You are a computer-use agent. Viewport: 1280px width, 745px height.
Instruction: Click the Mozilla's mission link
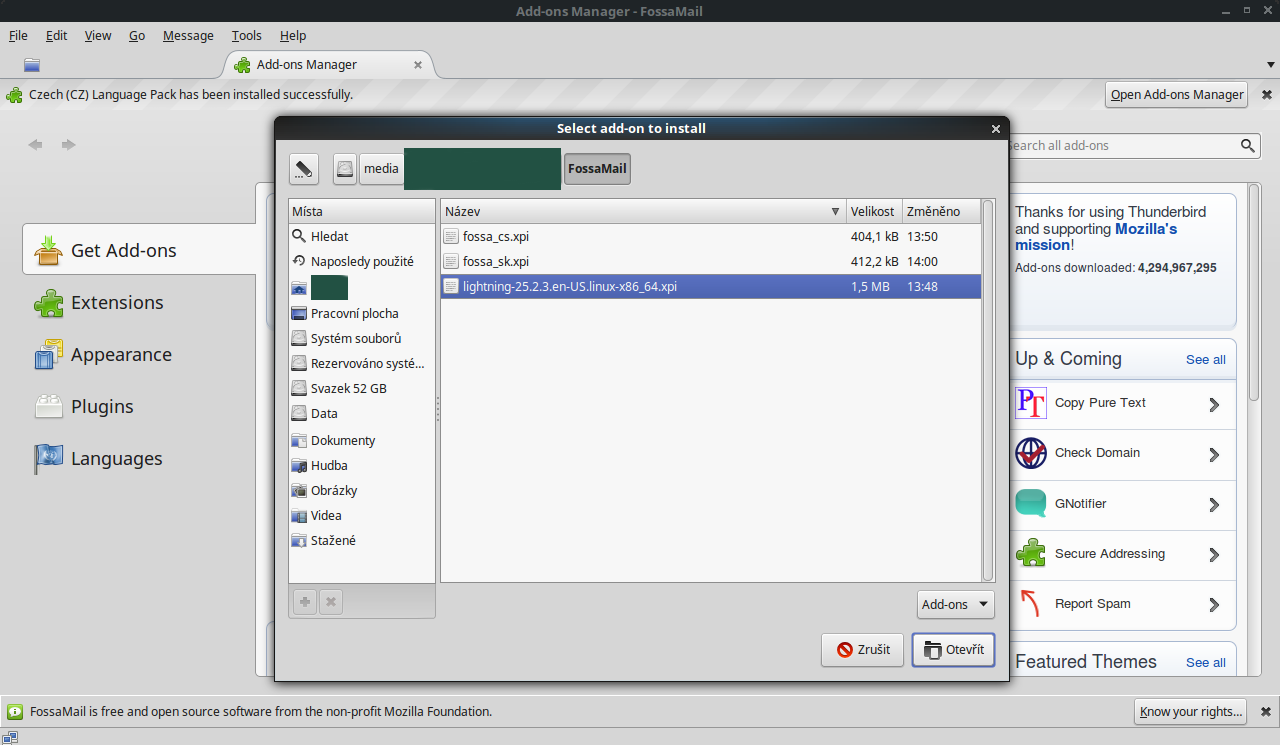click(x=1096, y=237)
